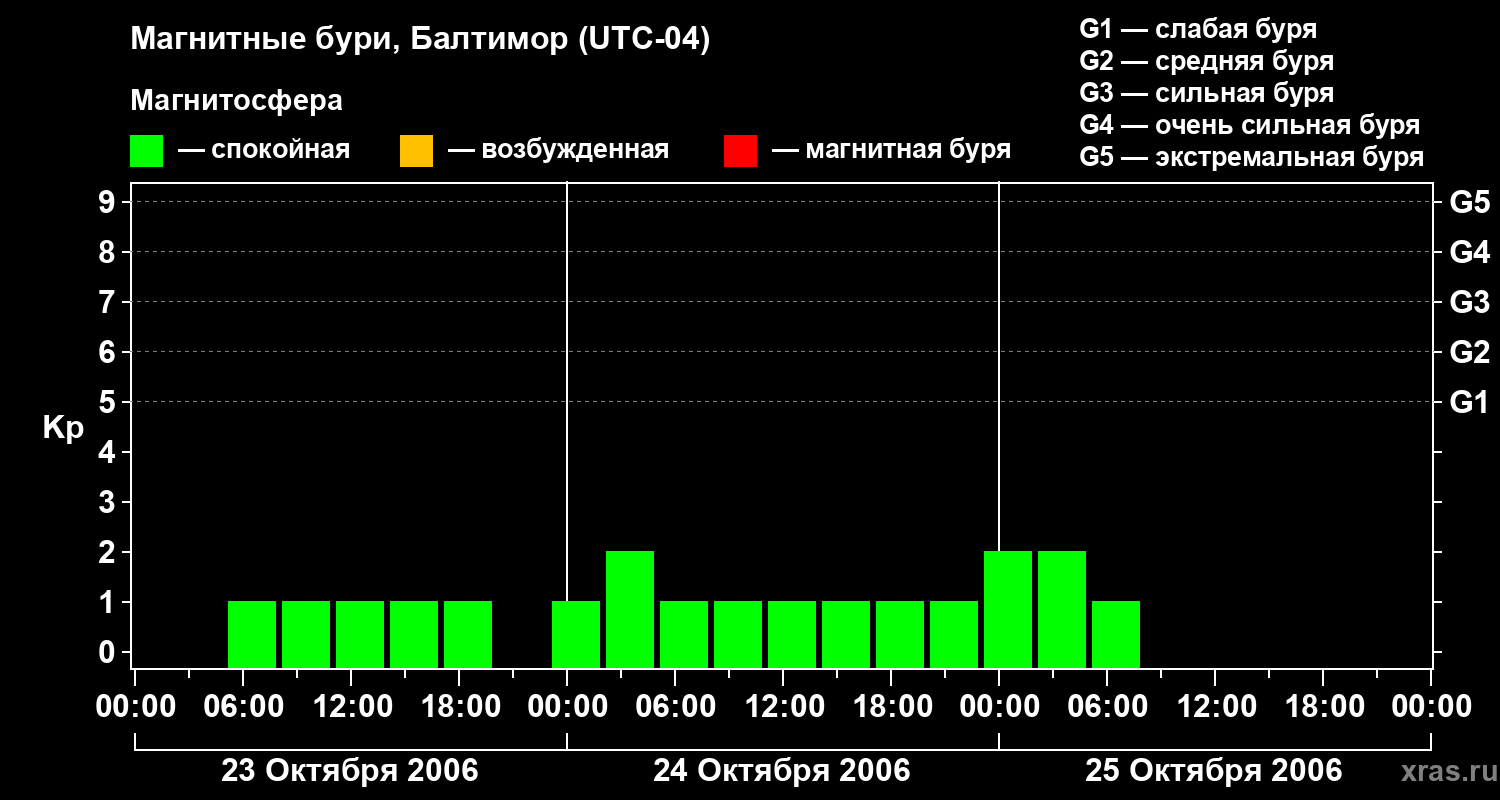1500x800 pixels.
Task: Click the 'Kp' axis title
Action: pyautogui.click(x=63, y=428)
